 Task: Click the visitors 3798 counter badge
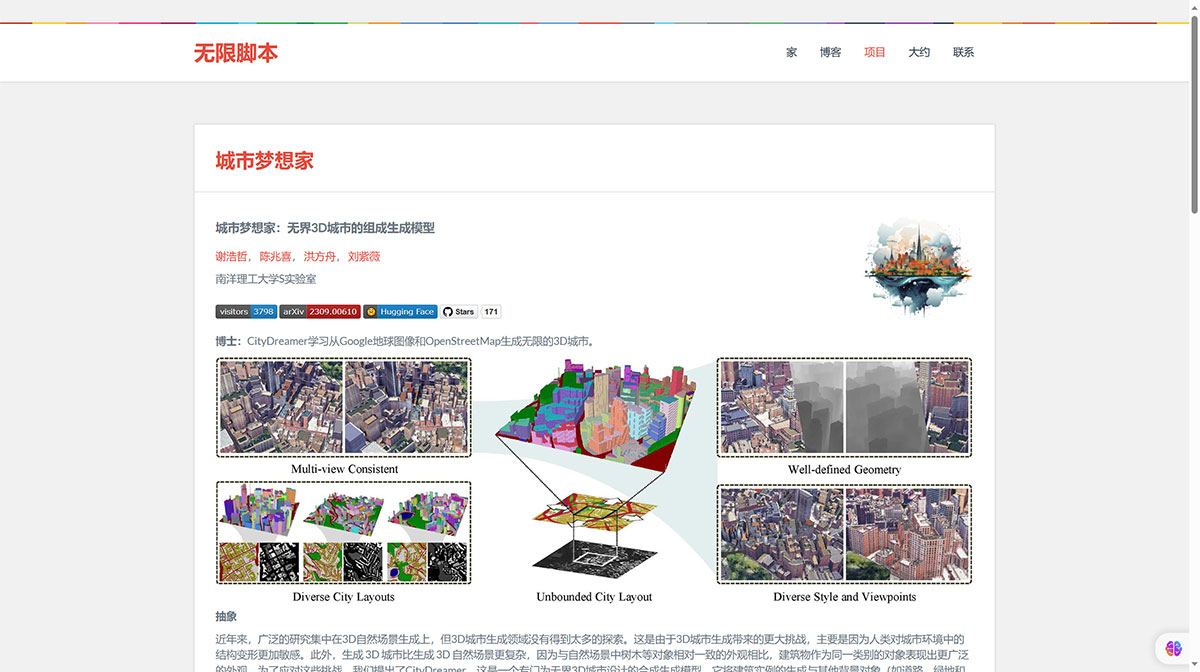pyautogui.click(x=244, y=311)
